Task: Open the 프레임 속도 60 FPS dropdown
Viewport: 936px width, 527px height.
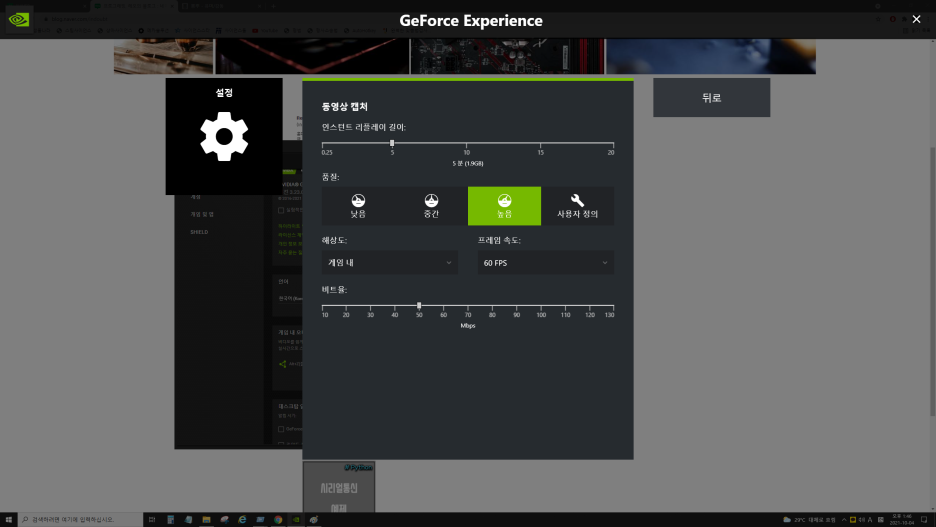Action: tap(546, 263)
